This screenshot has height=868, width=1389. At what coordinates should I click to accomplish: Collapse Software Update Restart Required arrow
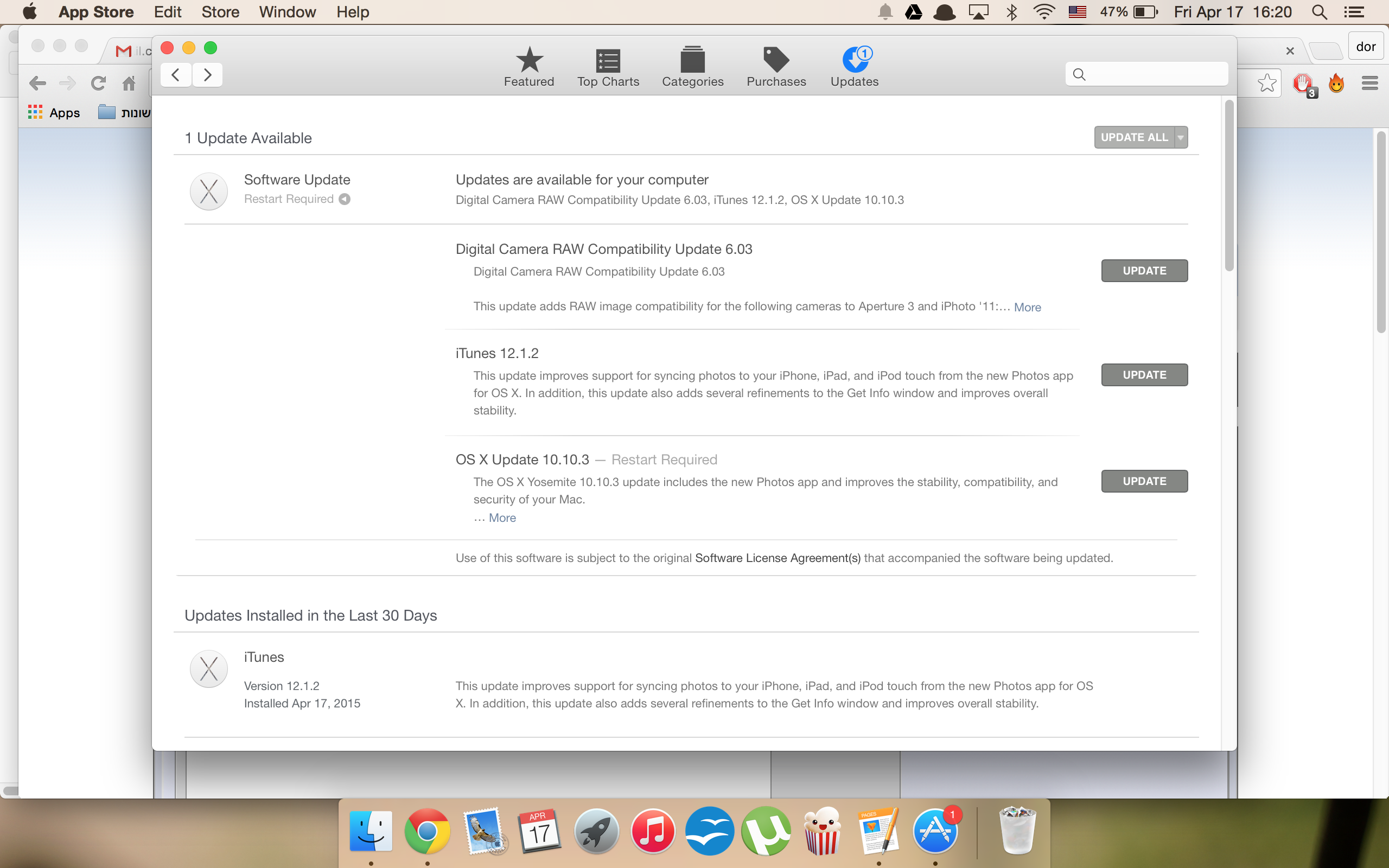[x=345, y=199]
